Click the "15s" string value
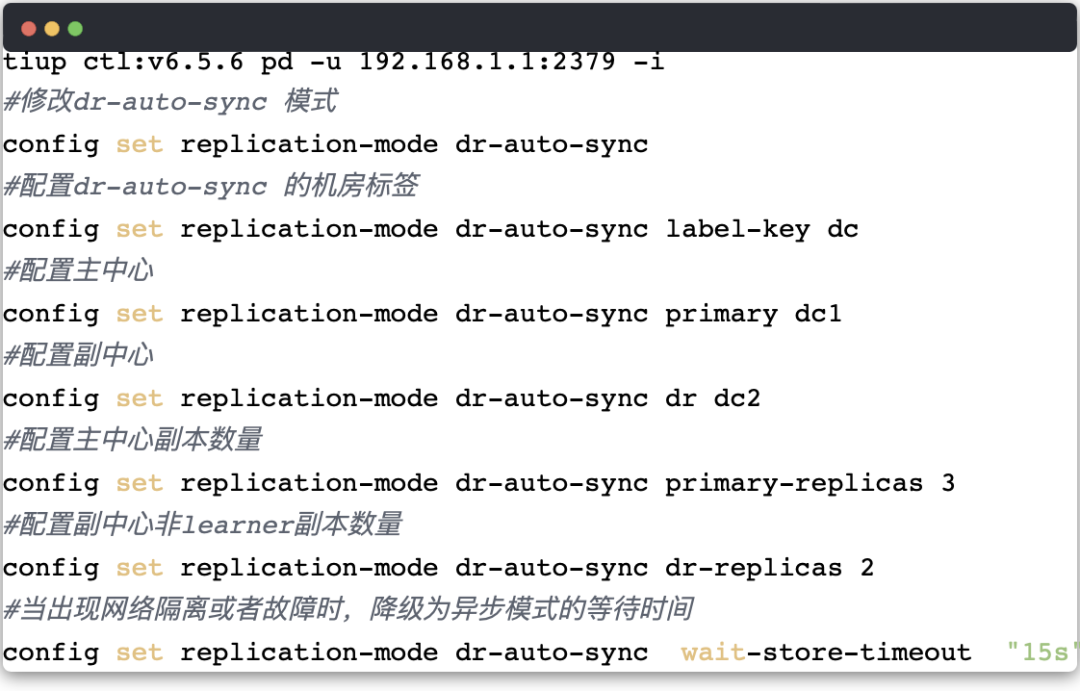Viewport: 1080px width, 691px height. click(1042, 652)
